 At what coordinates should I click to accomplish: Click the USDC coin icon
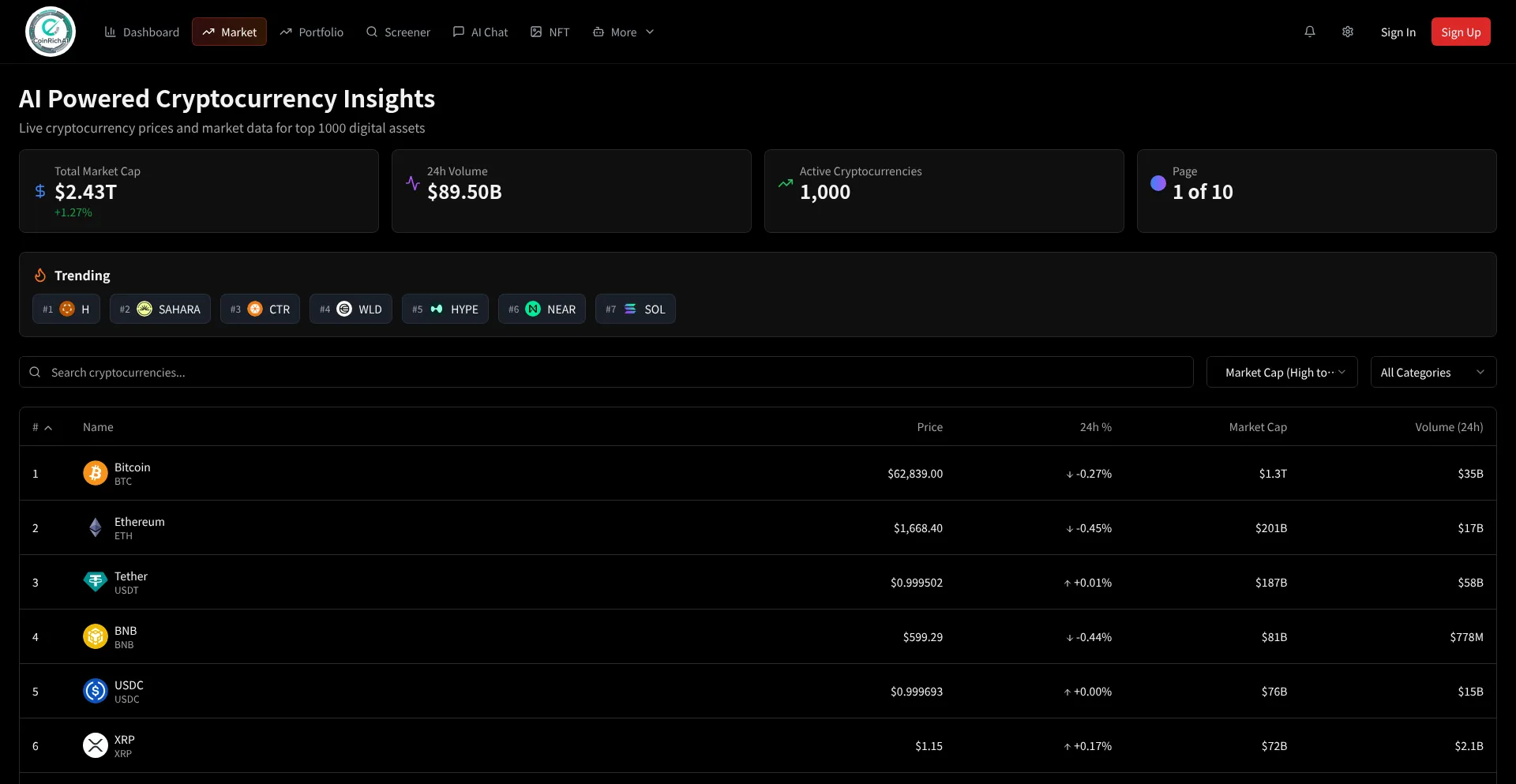(96, 691)
